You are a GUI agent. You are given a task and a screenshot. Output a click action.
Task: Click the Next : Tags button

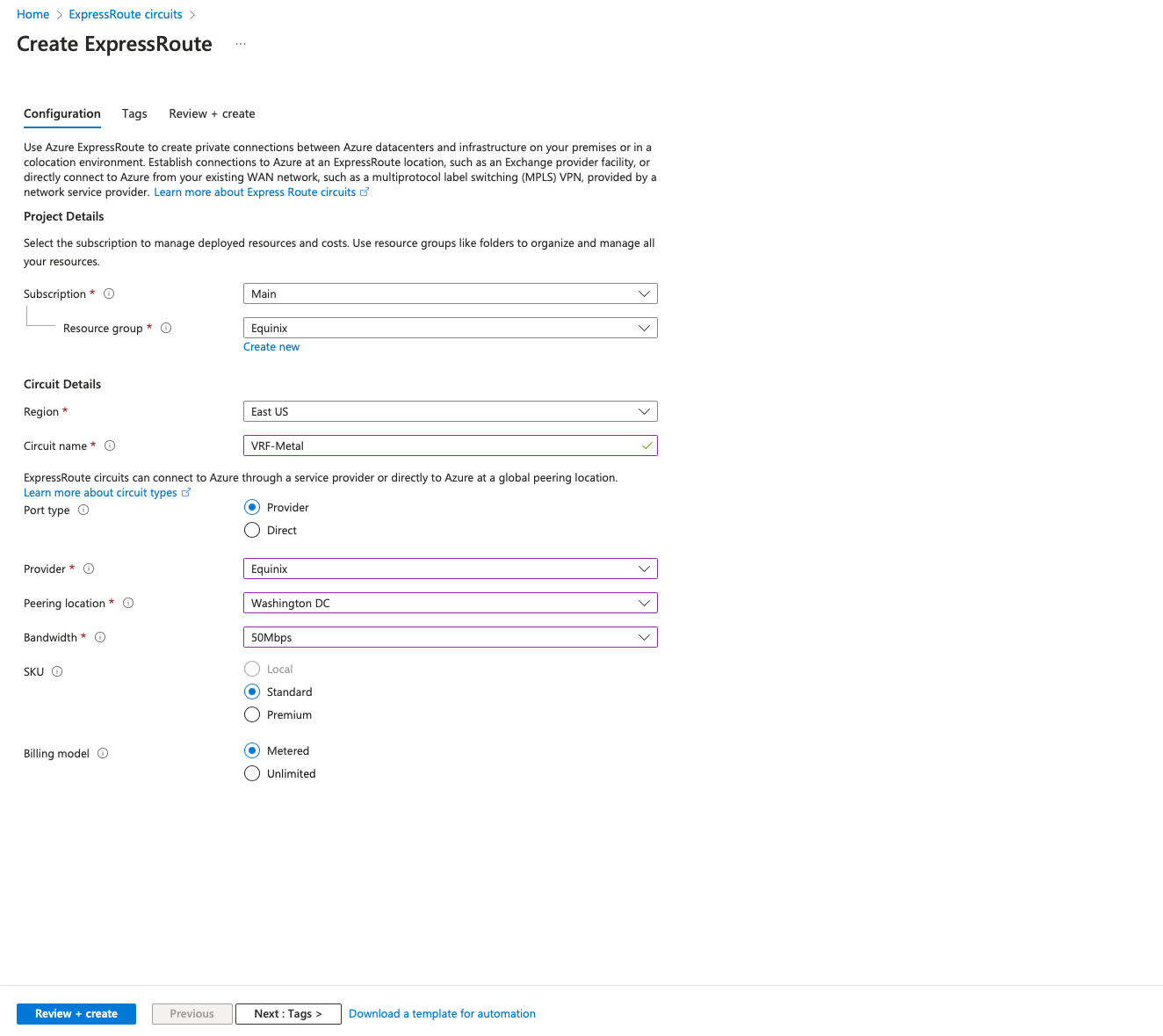[x=288, y=1013]
